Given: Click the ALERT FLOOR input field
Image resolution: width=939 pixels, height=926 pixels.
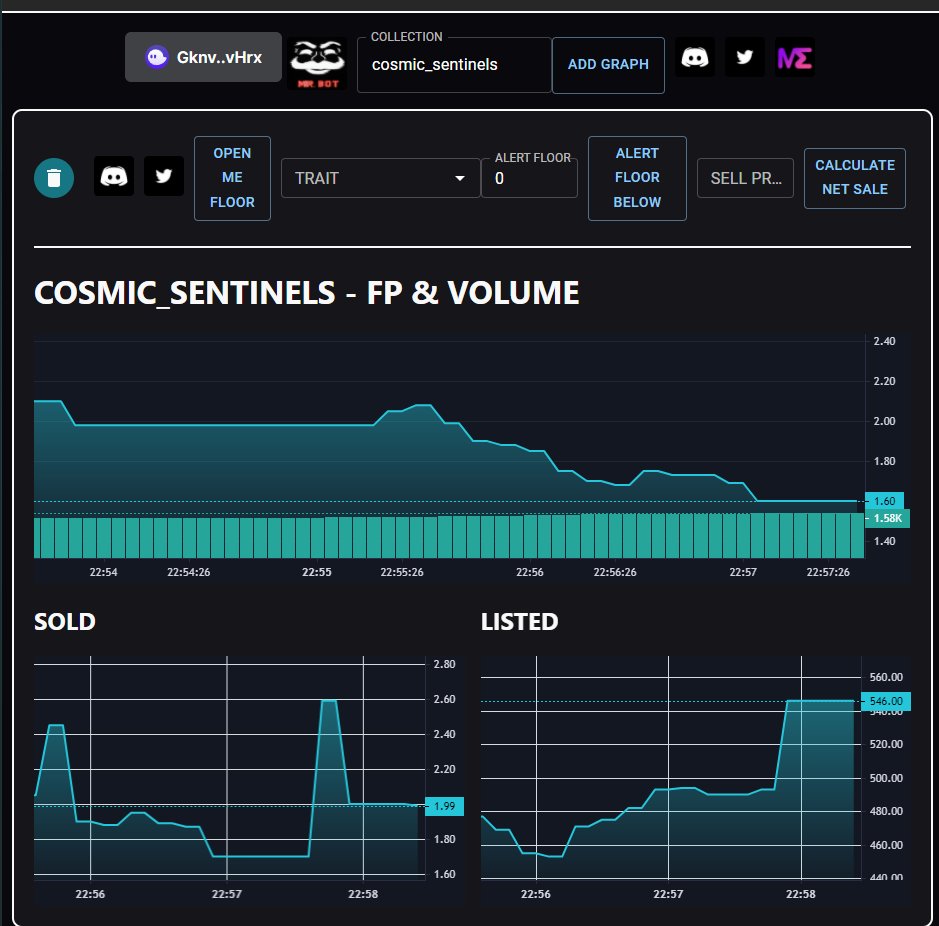Looking at the screenshot, I should coord(529,178).
